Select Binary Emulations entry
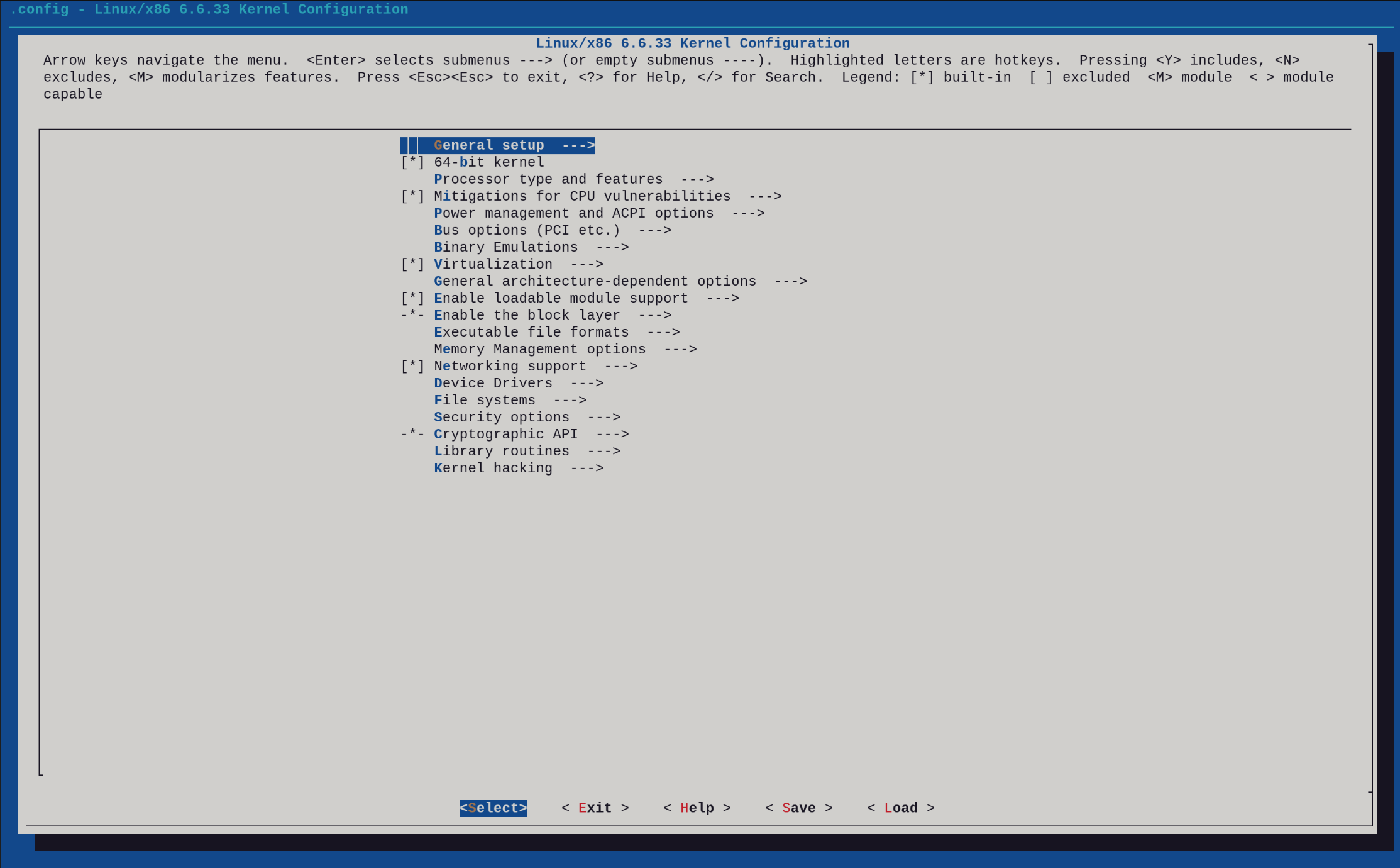Viewport: 1400px width, 868px height. (x=531, y=247)
